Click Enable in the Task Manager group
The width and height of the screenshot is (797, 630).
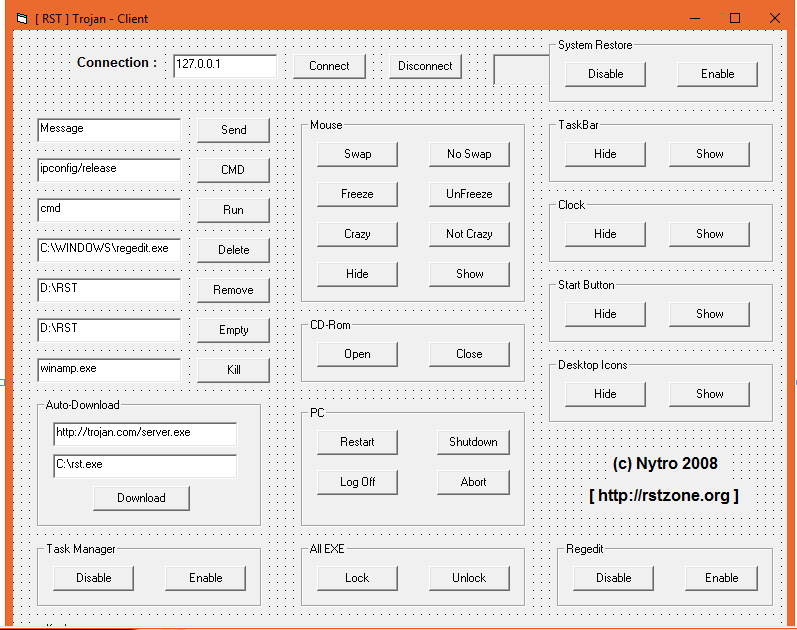[205, 578]
